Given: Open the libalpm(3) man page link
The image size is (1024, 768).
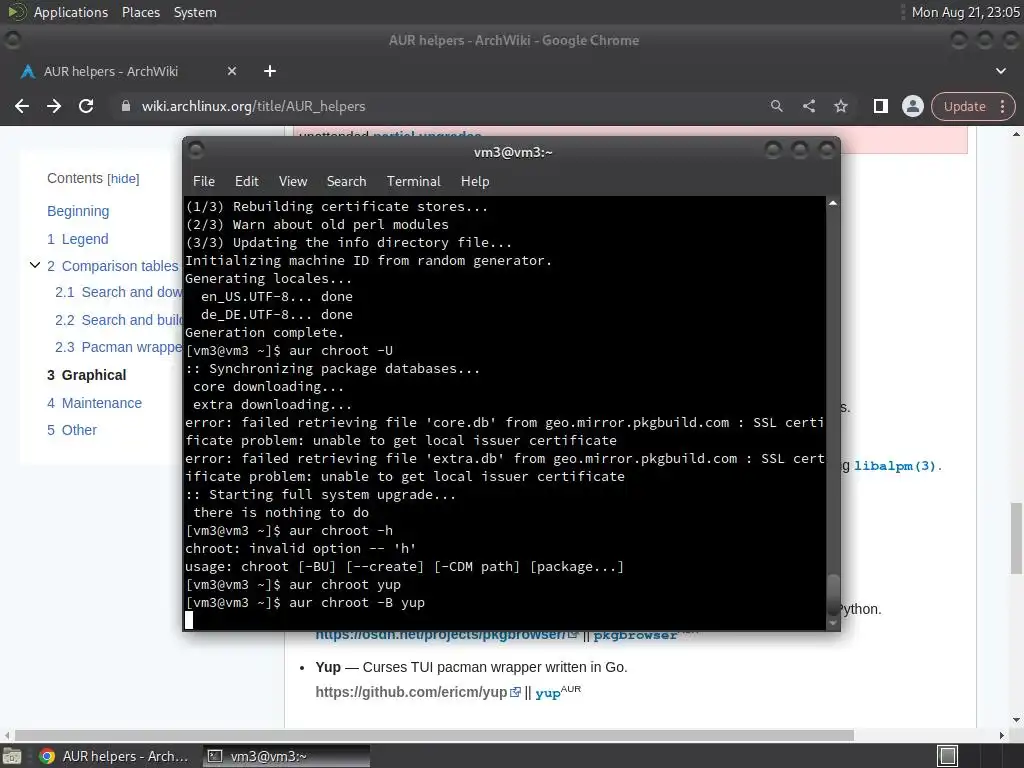Looking at the screenshot, I should (x=895, y=466).
